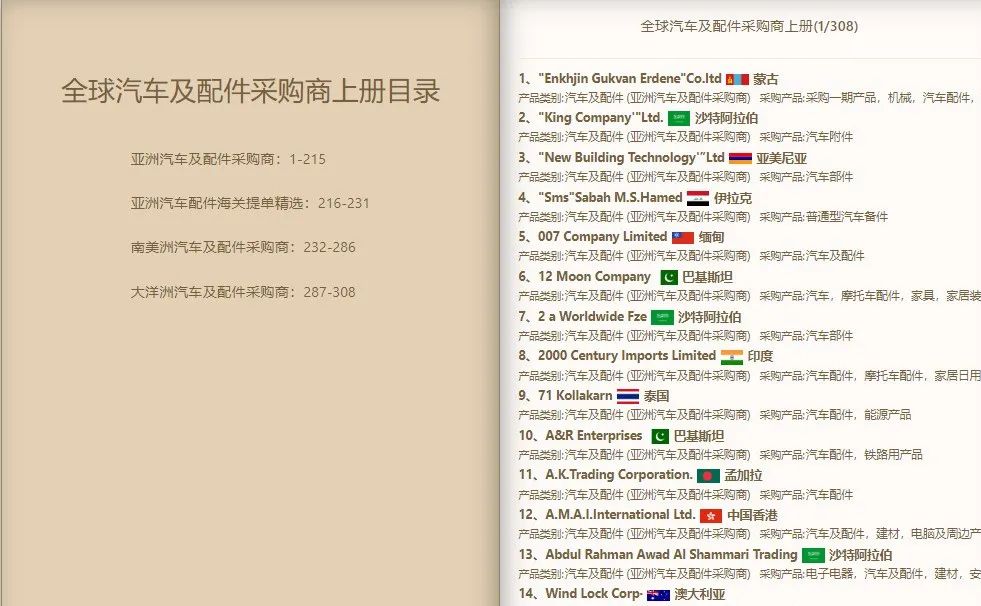Click country label 印度 in entry 8
The image size is (981, 606).
point(760,356)
